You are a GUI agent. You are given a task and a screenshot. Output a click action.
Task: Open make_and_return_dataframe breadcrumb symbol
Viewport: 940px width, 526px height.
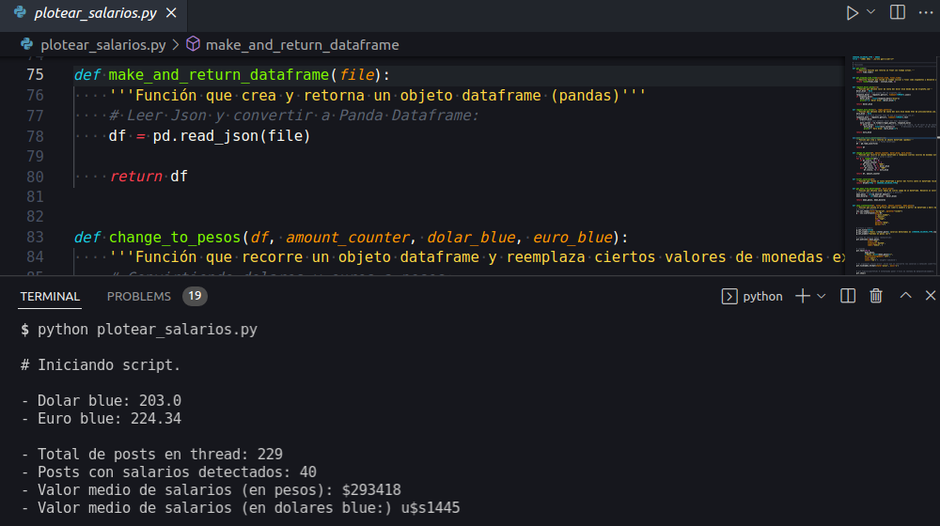pos(302,45)
